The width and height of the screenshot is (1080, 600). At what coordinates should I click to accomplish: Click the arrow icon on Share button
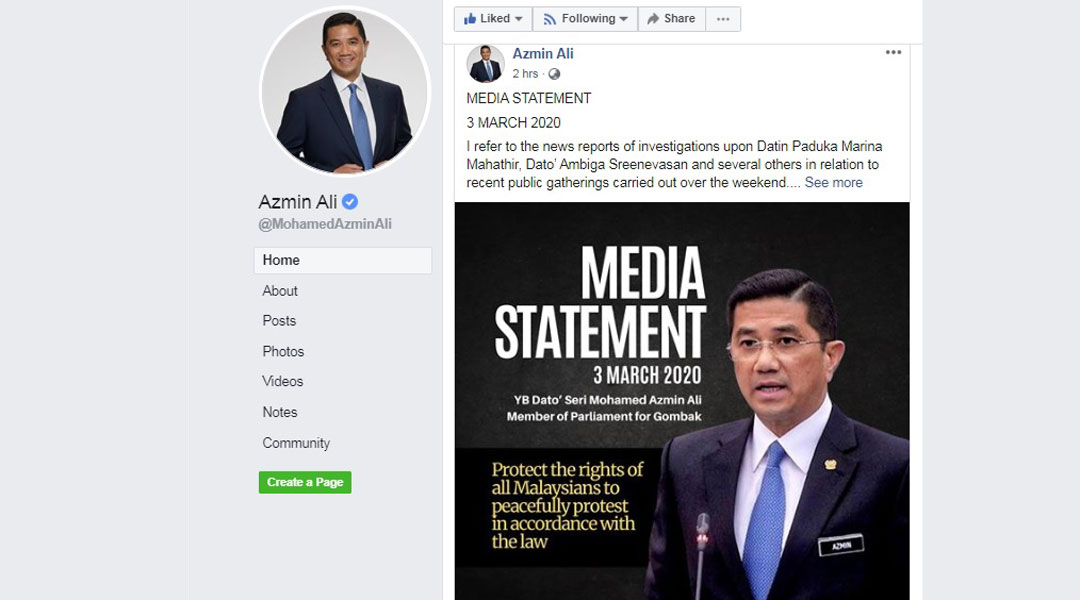[x=653, y=19]
